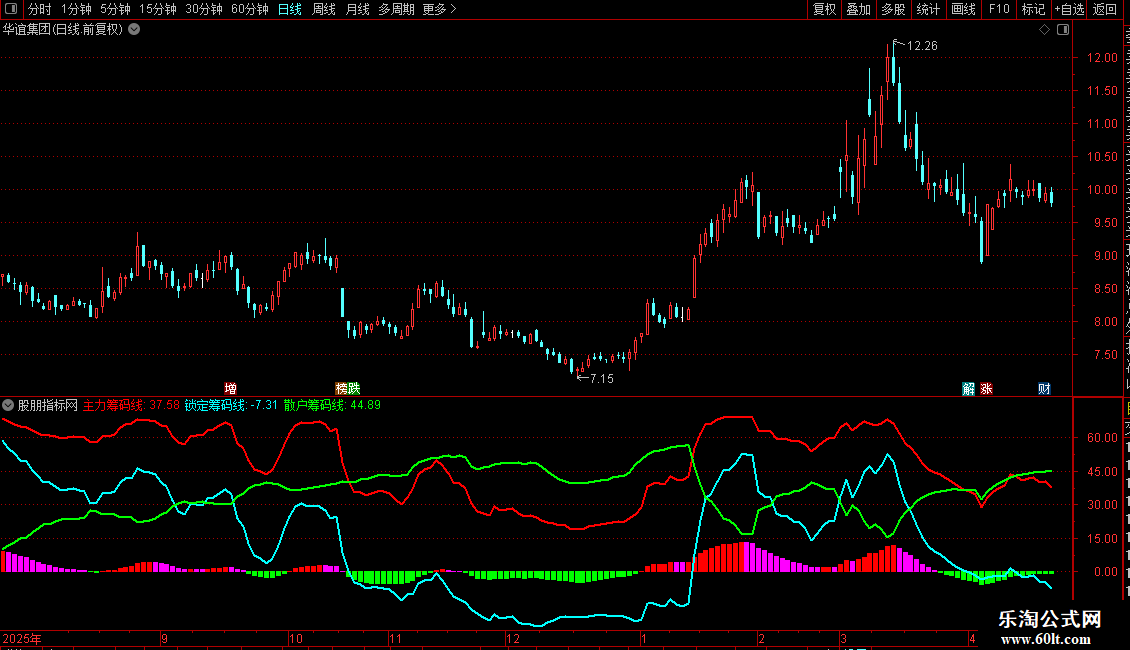Expand indicator menu beside 股朋指标网
This screenshot has height=650, width=1130.
point(8,405)
